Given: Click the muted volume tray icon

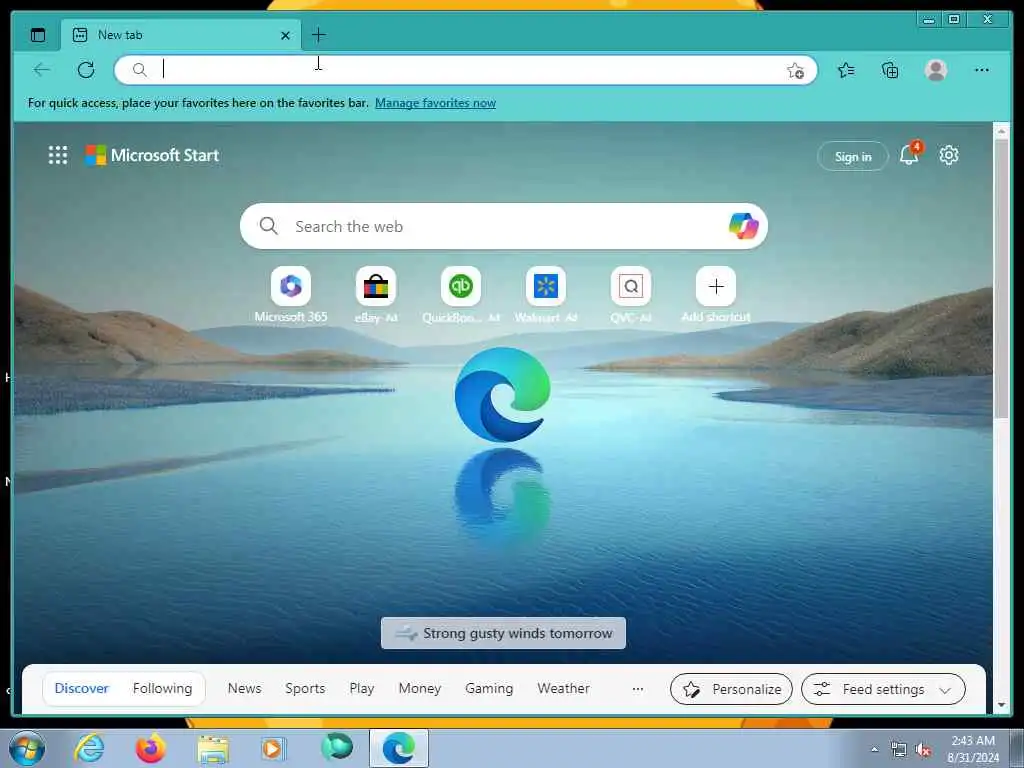Looking at the screenshot, I should pos(923,749).
